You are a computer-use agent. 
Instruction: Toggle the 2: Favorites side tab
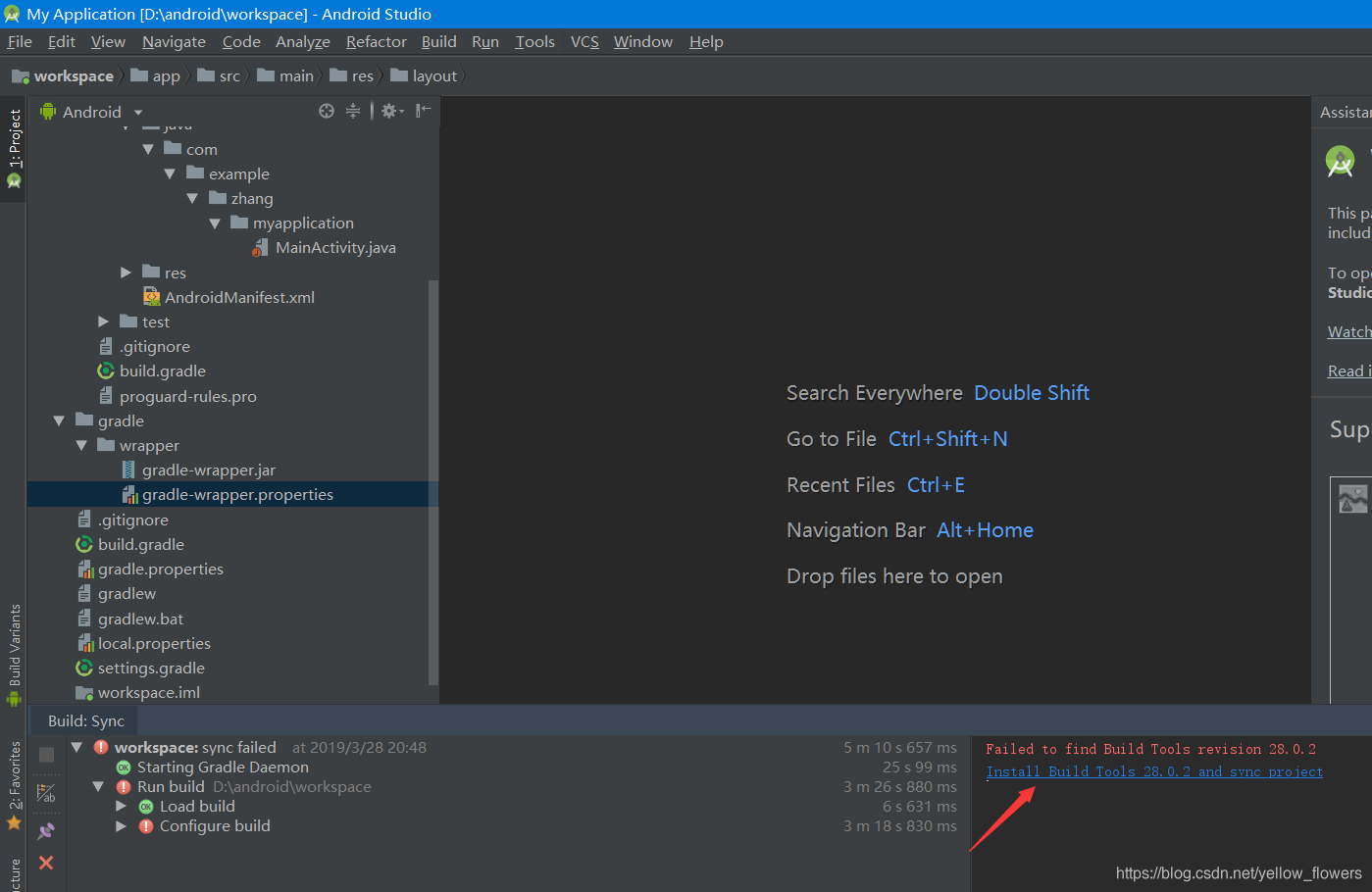pos(14,784)
